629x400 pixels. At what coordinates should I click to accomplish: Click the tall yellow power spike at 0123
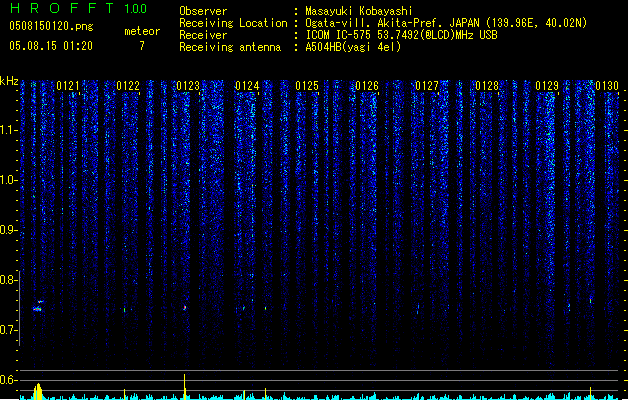185,386
